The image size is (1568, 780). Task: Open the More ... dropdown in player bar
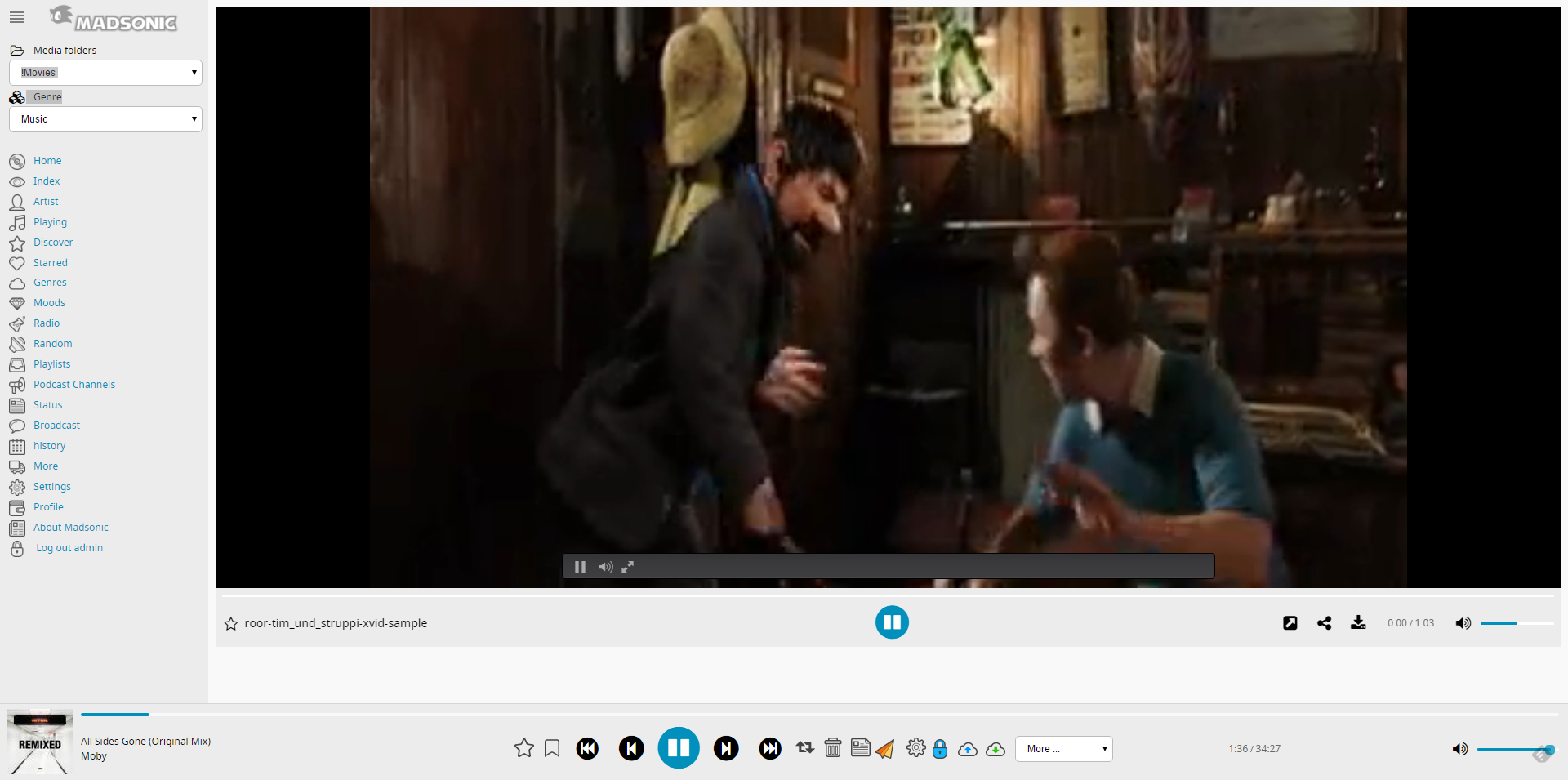point(1063,749)
